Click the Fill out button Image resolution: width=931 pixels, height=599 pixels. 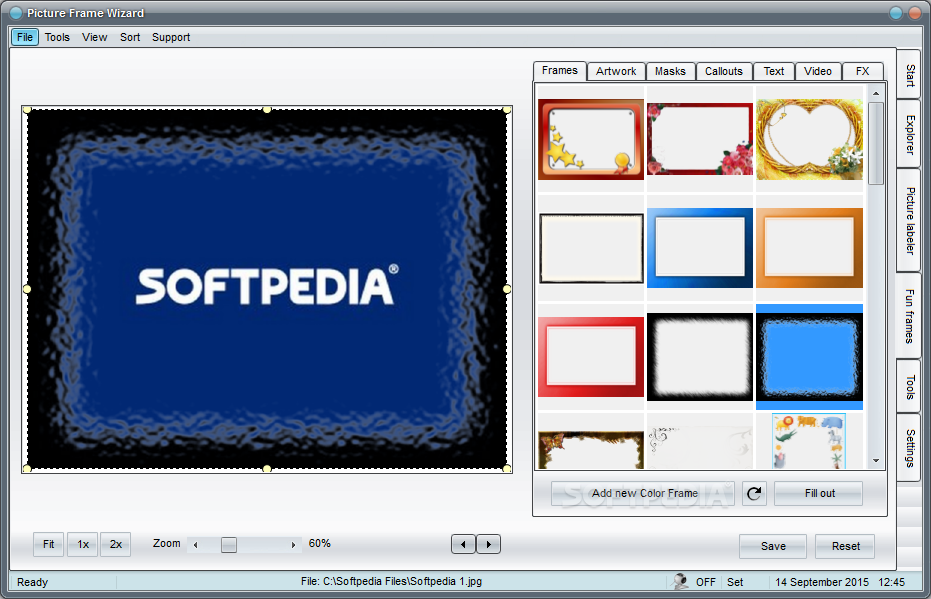[819, 493]
